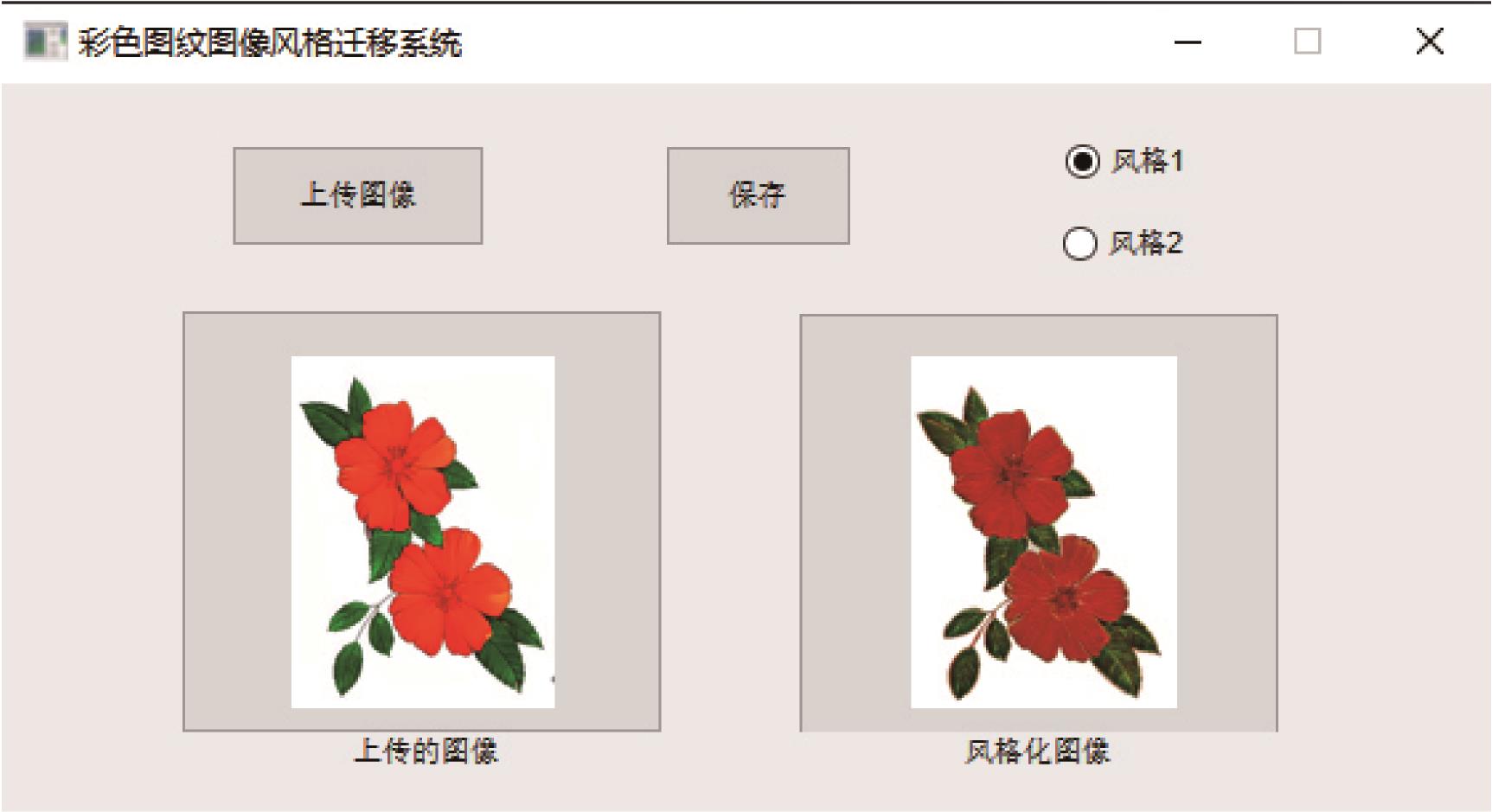Click the 风格1 label text

(1148, 162)
